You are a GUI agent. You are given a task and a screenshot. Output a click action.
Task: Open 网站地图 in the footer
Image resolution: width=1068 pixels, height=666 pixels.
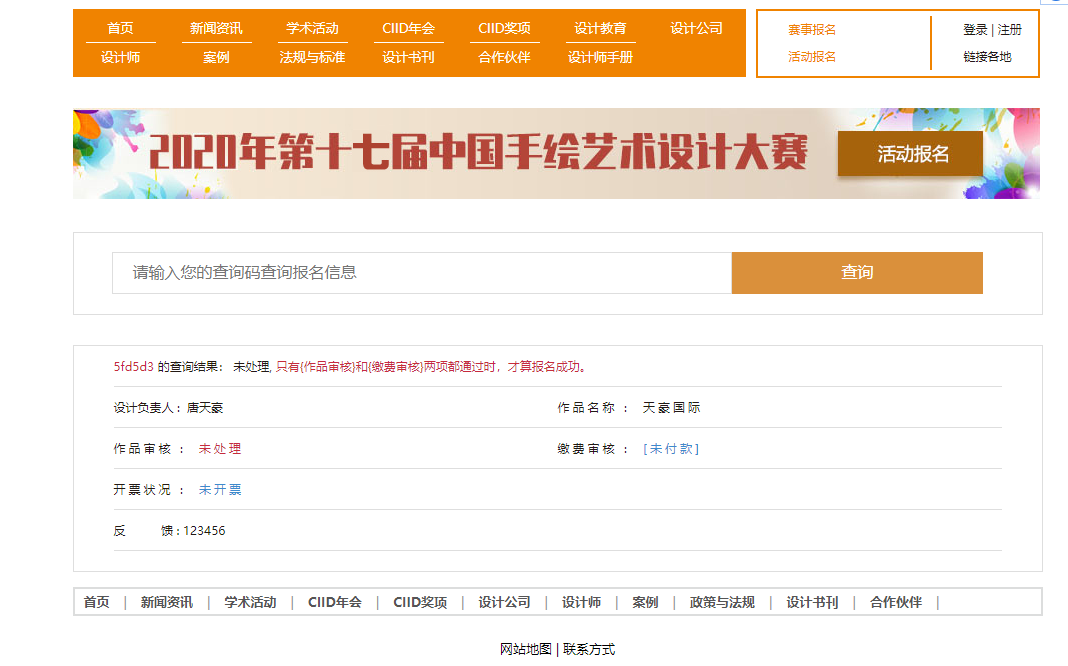point(526,650)
